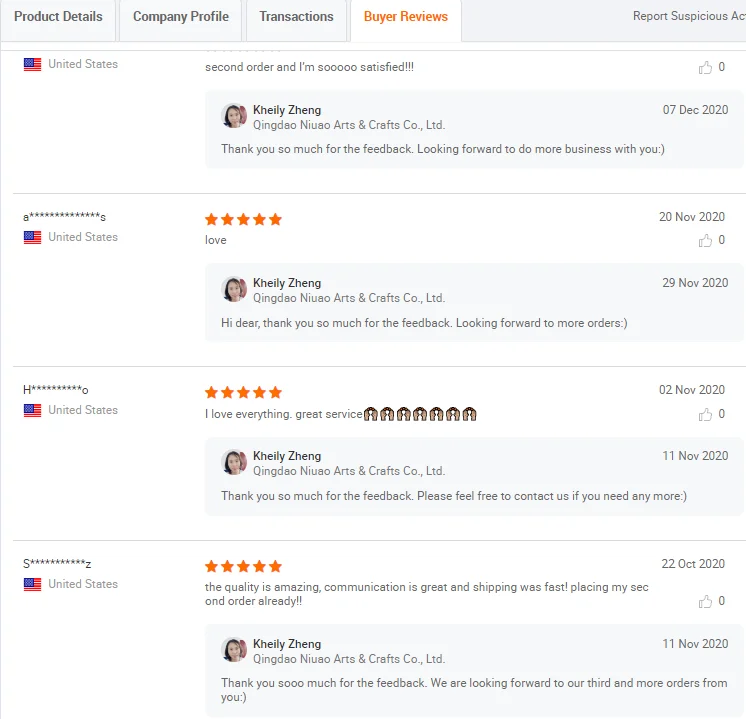Click star rating on 22 Oct 2020 review
Viewport: 746px width, 719px height.
243,566
